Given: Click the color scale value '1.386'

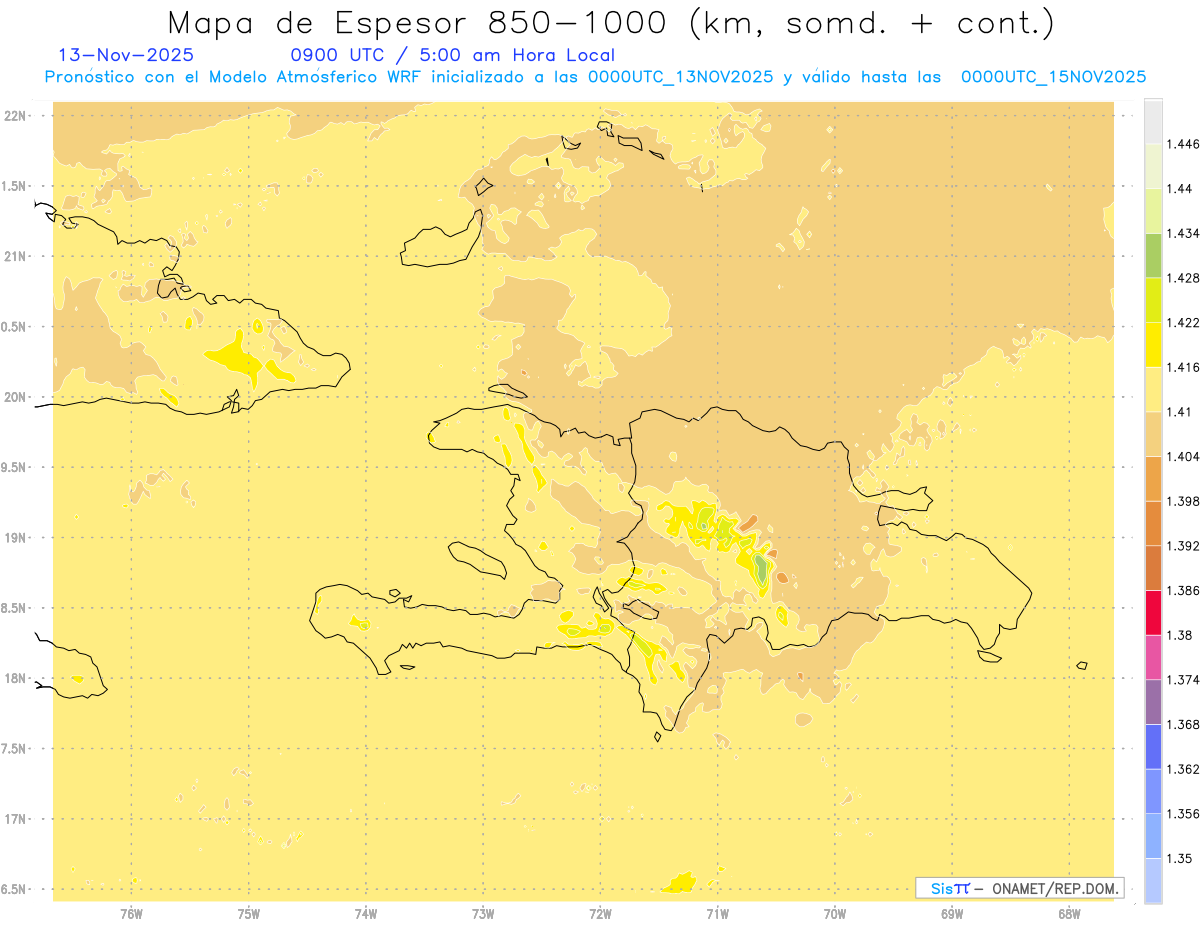Looking at the screenshot, I should tap(1183, 590).
